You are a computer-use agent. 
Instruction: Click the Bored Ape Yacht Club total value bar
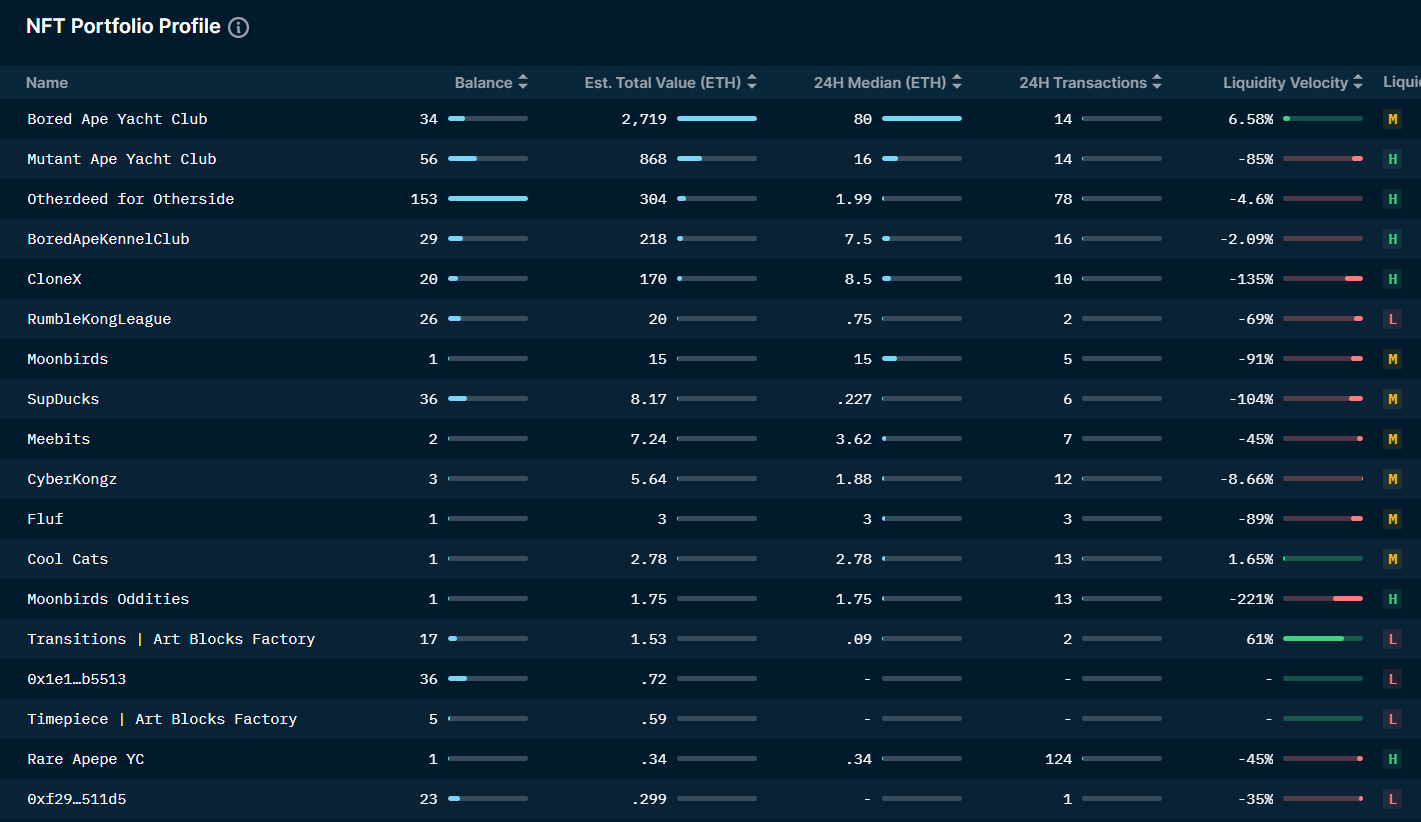(717, 119)
